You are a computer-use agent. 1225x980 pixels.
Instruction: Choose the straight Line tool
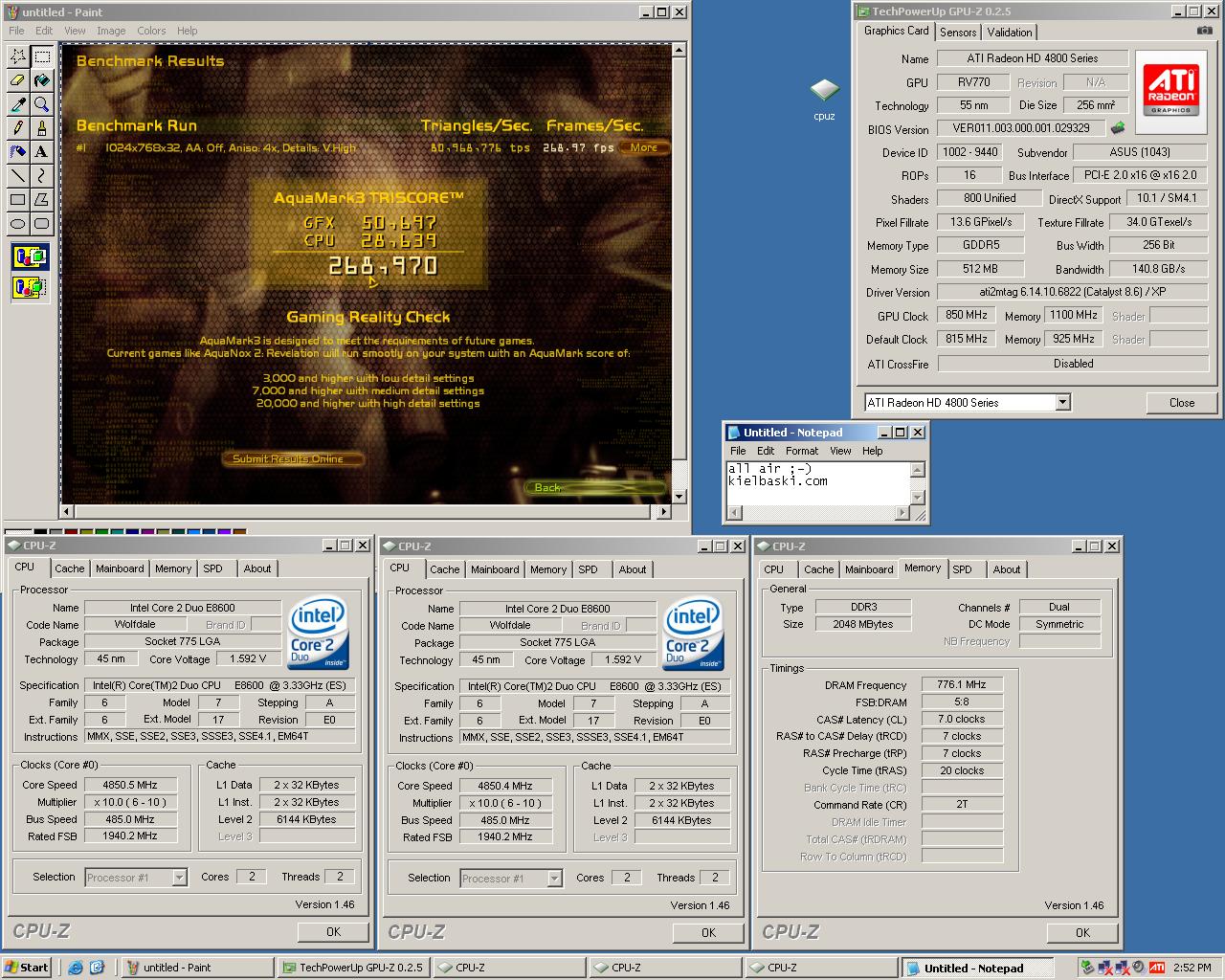[17, 175]
